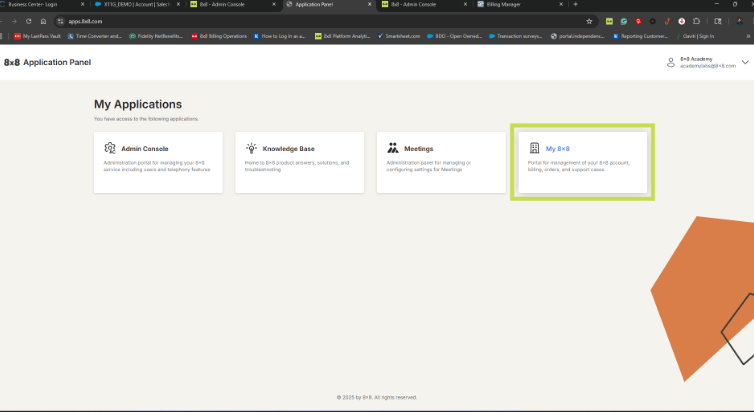Expand the 8x8 Academy account dropdown chevron
Screen dimensions: 754x412
(744, 62)
